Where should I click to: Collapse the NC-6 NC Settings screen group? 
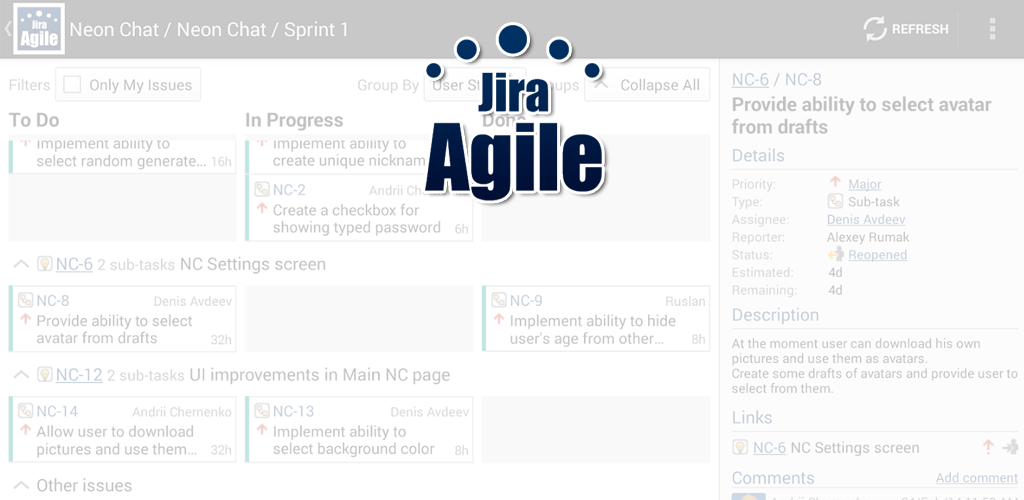[20, 264]
